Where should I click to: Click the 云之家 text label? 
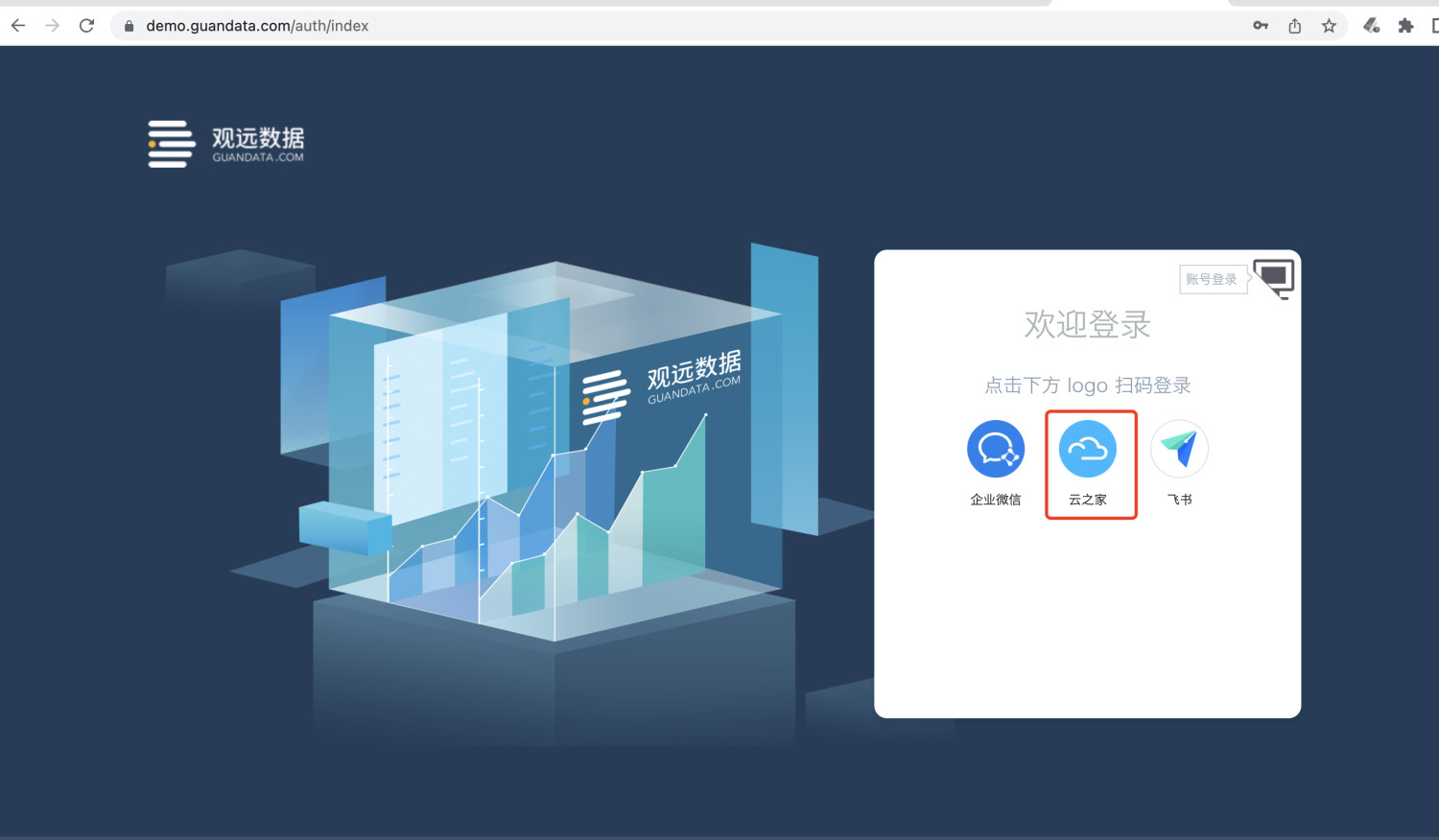[x=1087, y=500]
